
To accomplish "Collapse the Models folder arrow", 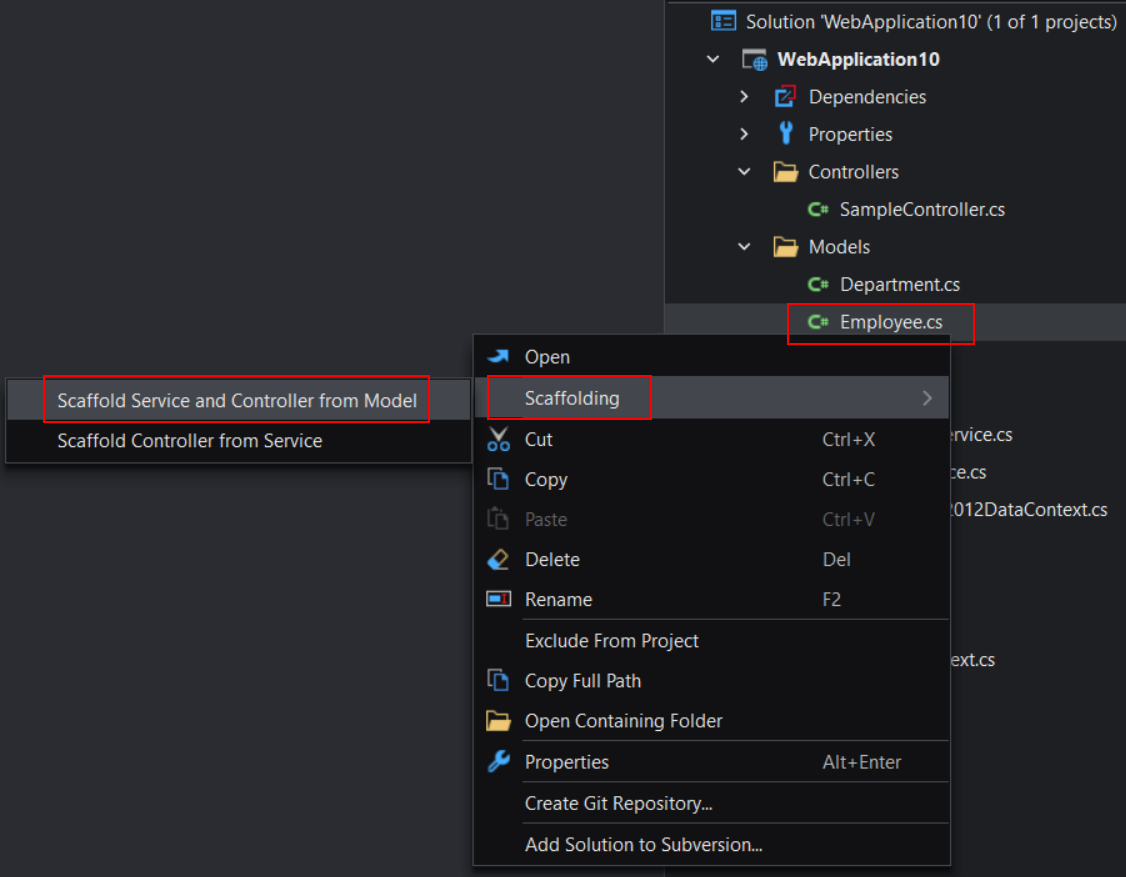I will (744, 247).
